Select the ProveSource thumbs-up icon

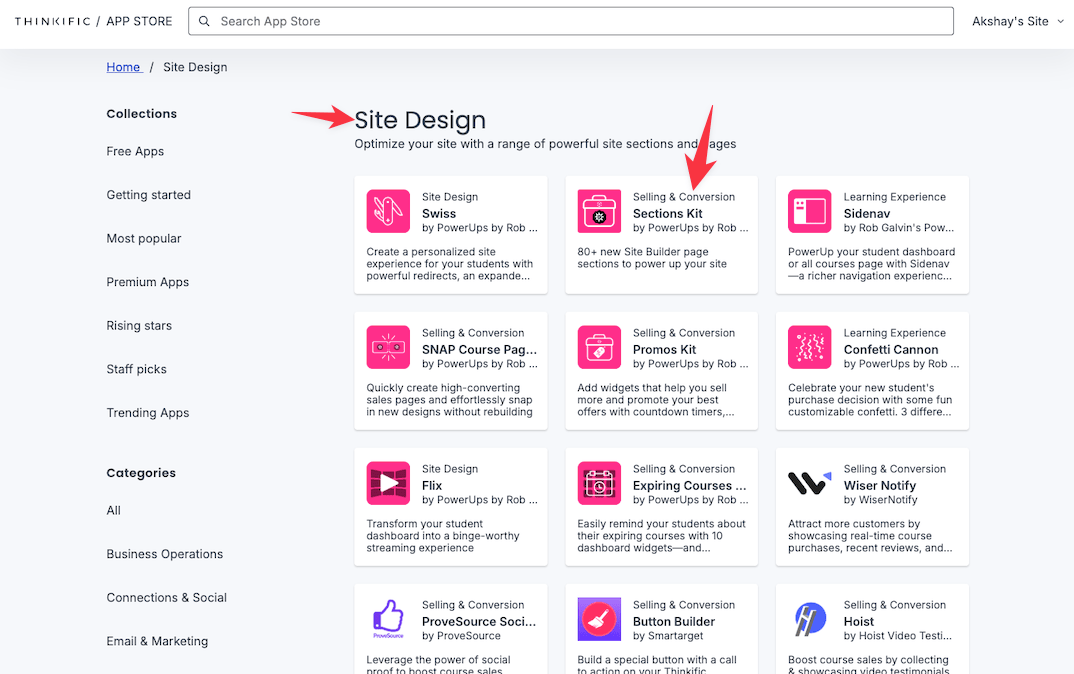(388, 617)
